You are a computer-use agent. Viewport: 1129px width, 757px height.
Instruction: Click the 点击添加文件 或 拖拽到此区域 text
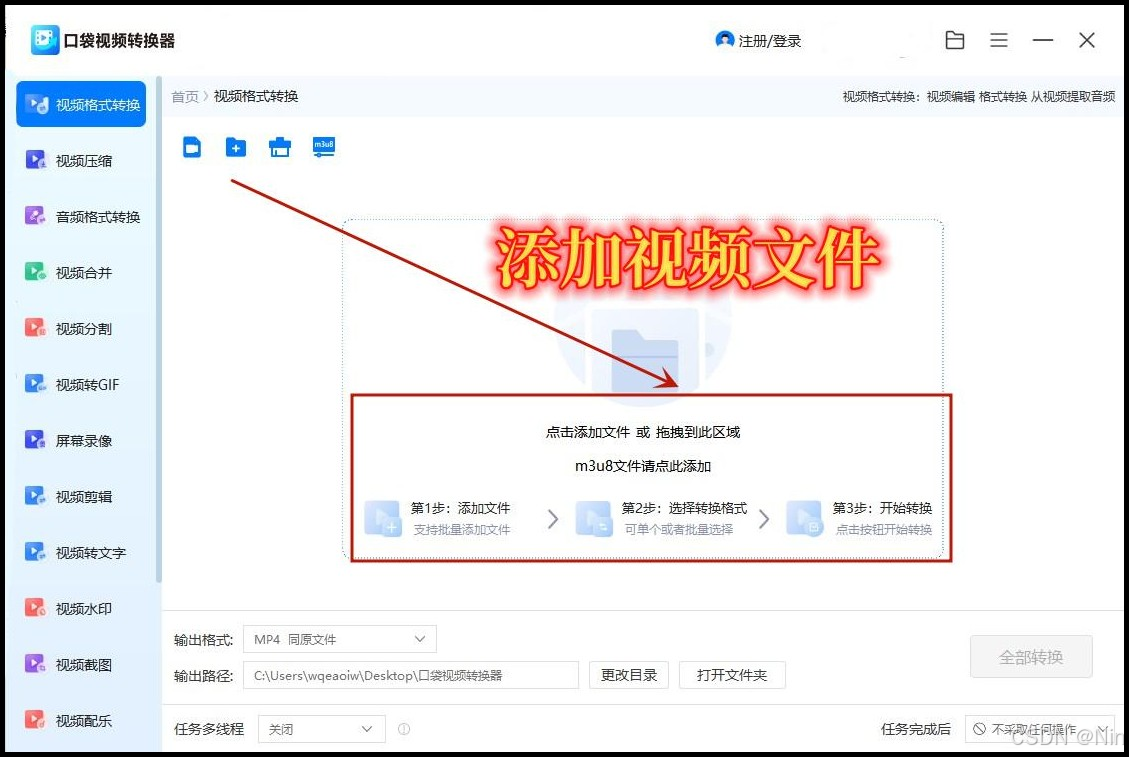(x=642, y=432)
